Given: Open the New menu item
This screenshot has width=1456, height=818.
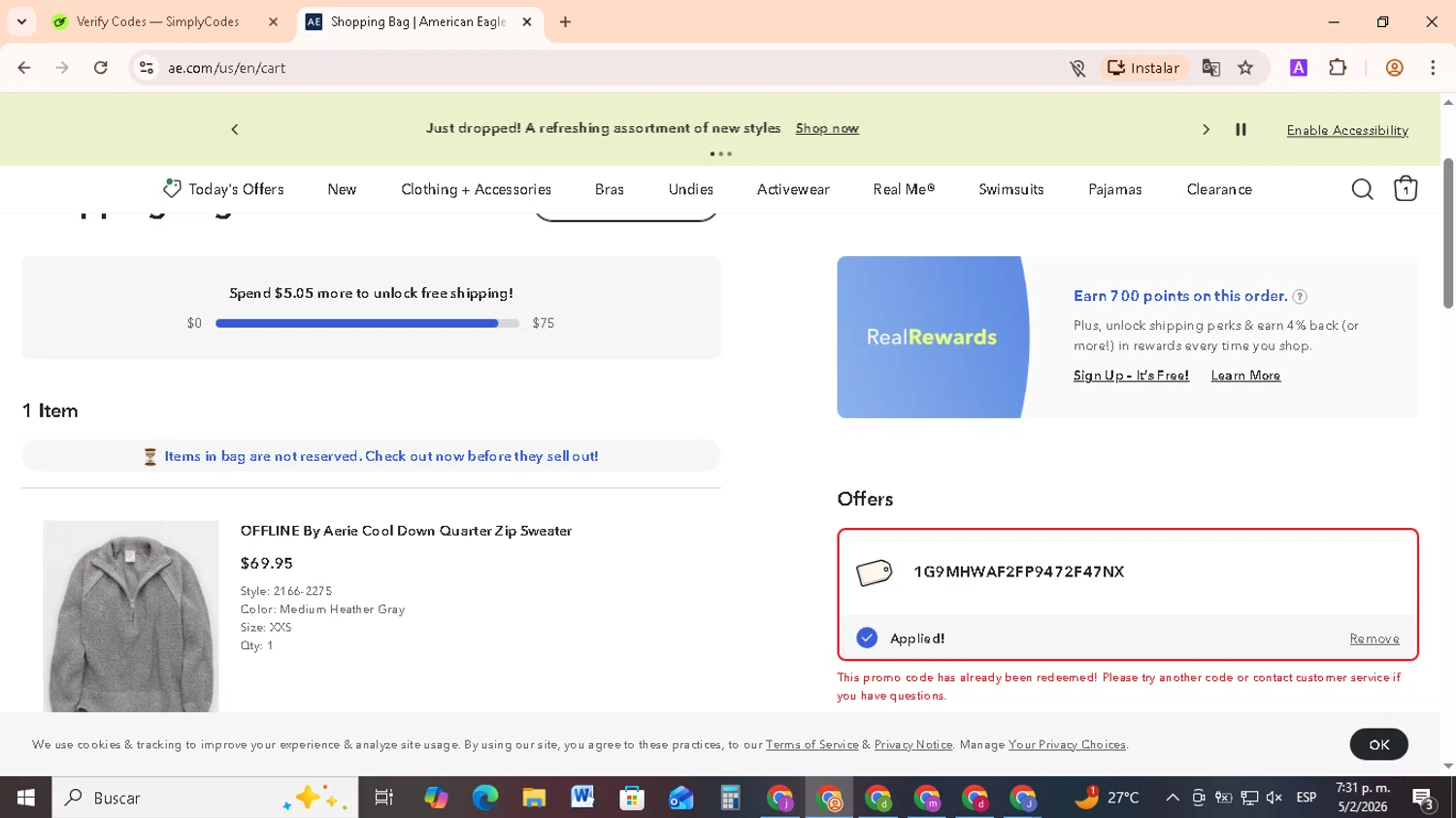Looking at the screenshot, I should click(342, 189).
